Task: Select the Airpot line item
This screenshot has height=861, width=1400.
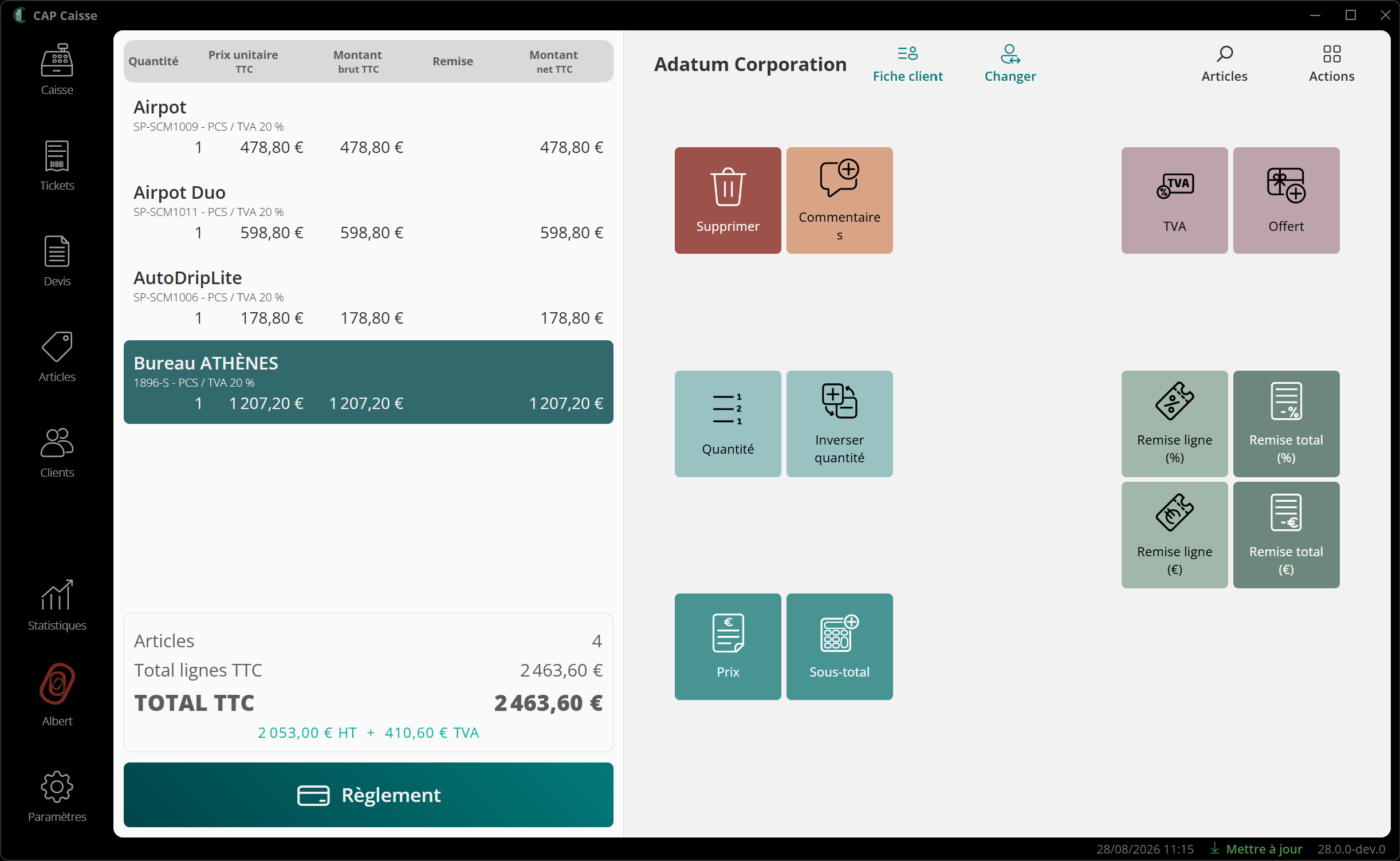Action: (368, 127)
